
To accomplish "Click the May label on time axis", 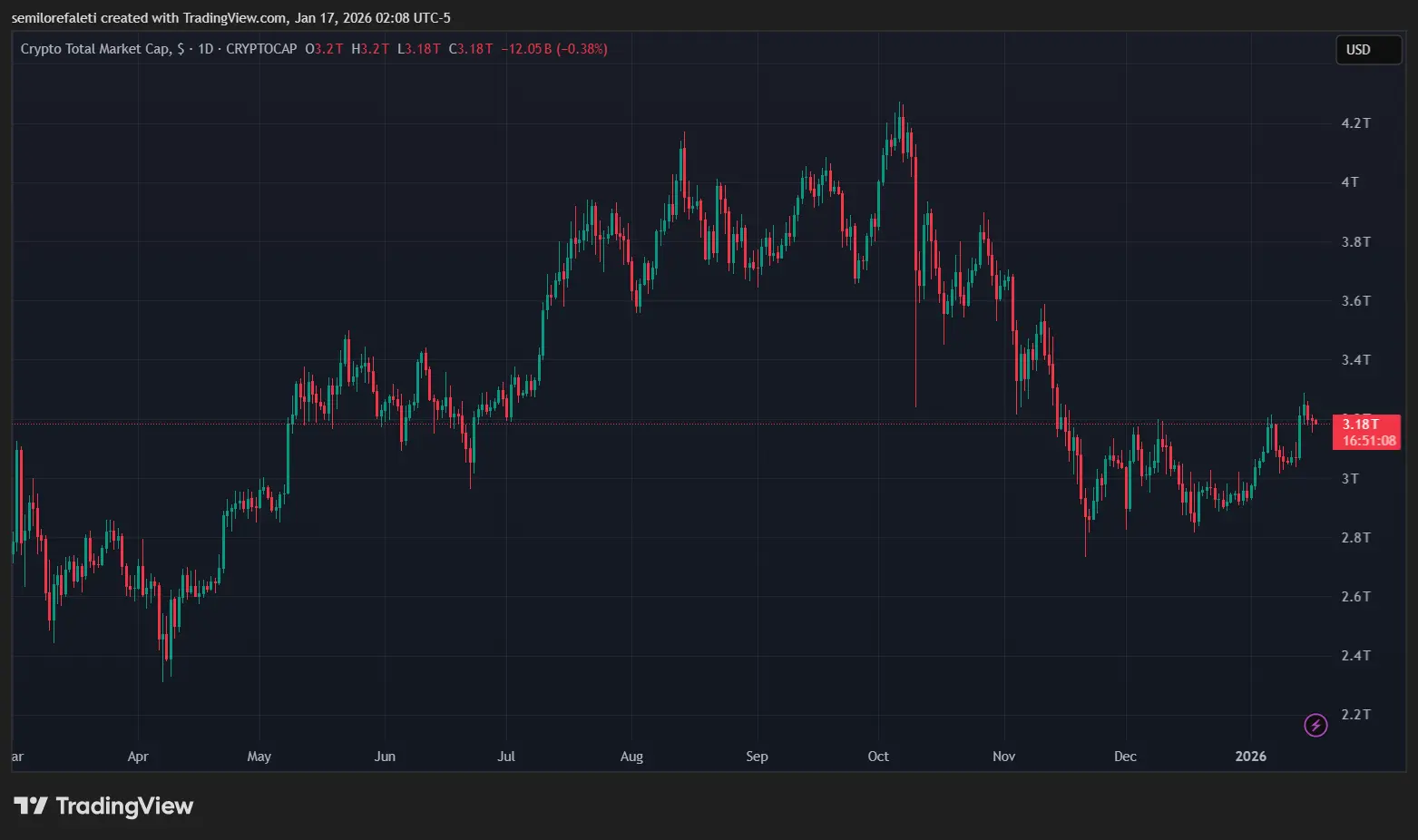I will [x=259, y=757].
